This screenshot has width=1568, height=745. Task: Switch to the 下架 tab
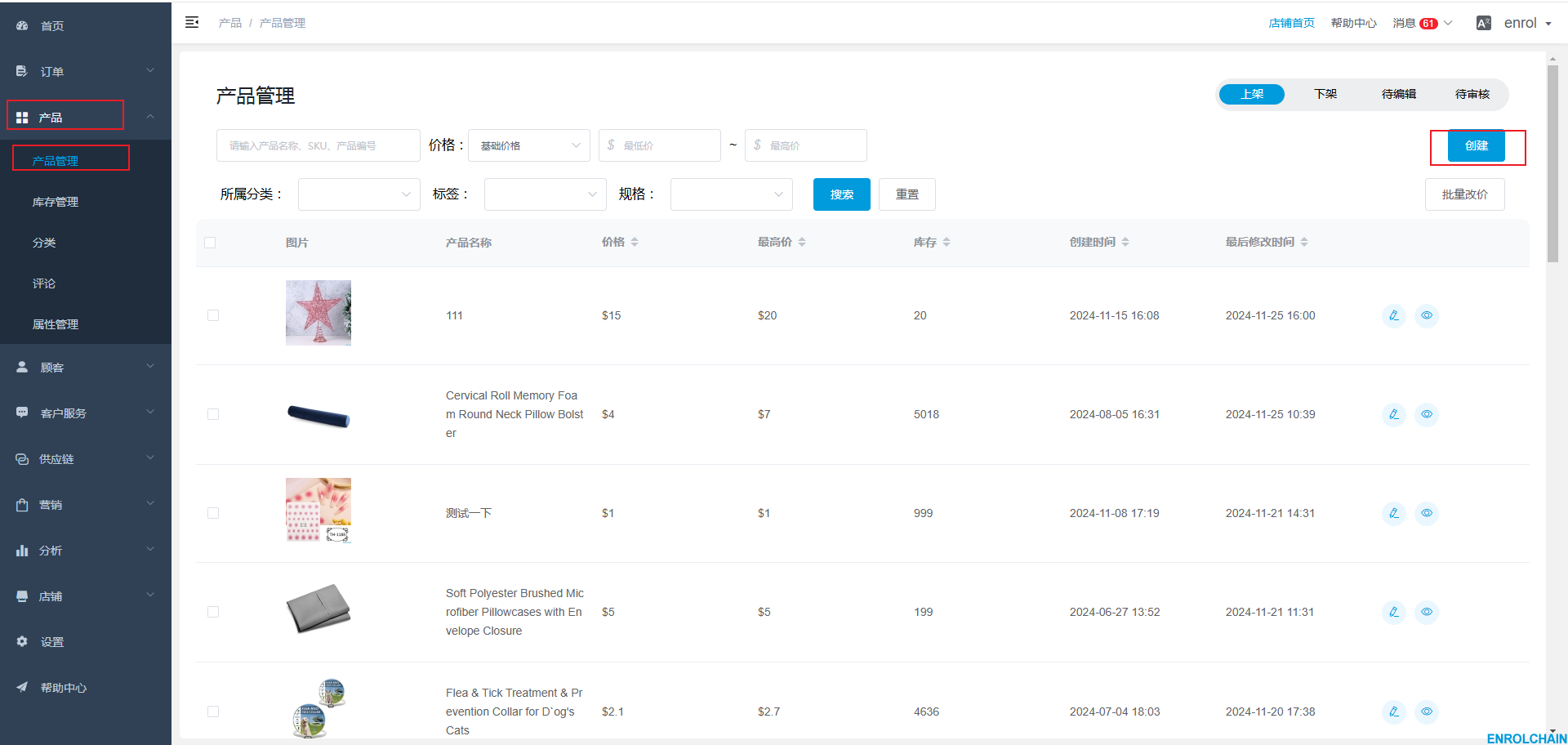pos(1325,94)
